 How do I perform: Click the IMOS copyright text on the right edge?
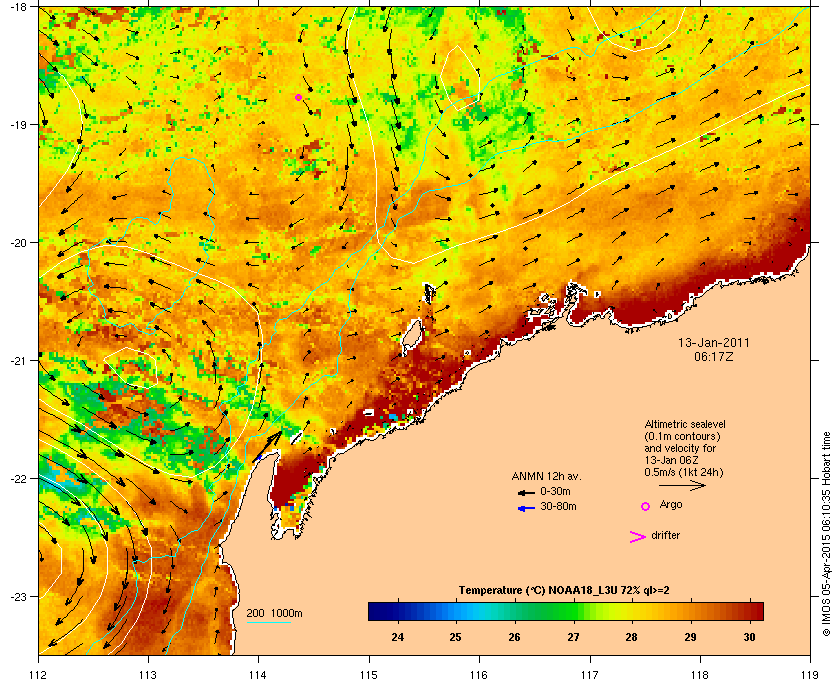tap(827, 535)
